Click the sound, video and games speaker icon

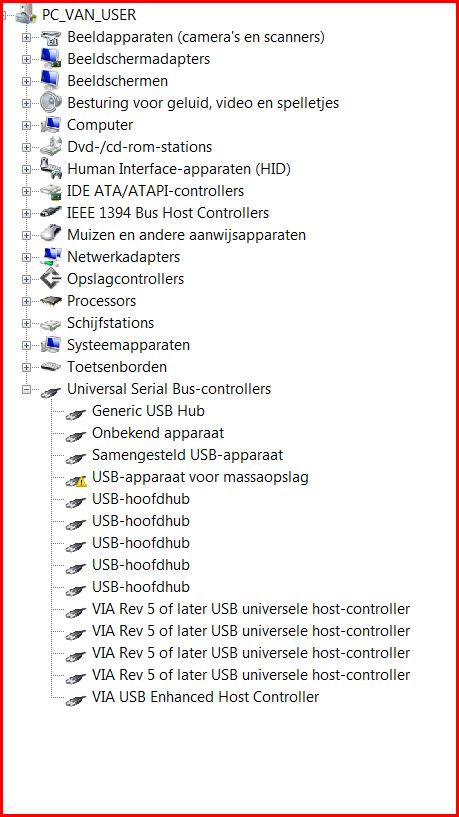[x=51, y=103]
